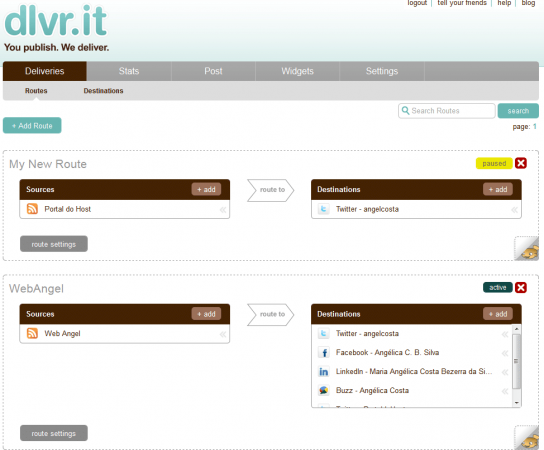Expand Facebook destination chevron
Viewport: 544px width, 450px height.
point(505,353)
